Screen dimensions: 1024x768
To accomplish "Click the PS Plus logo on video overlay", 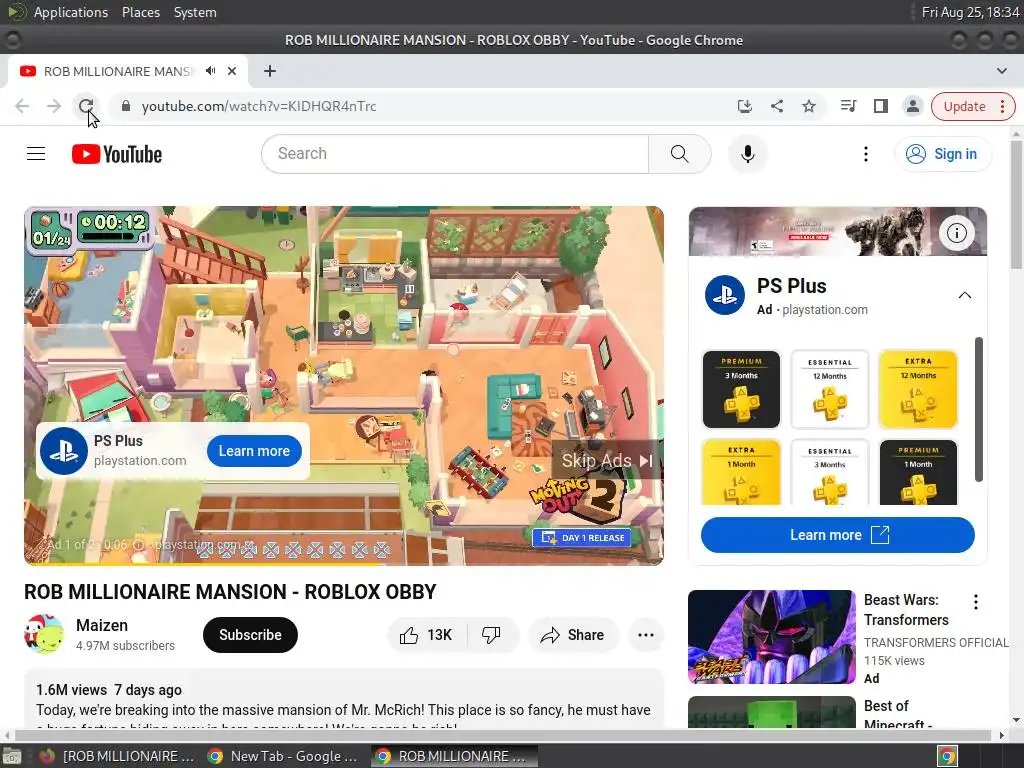I will click(64, 451).
